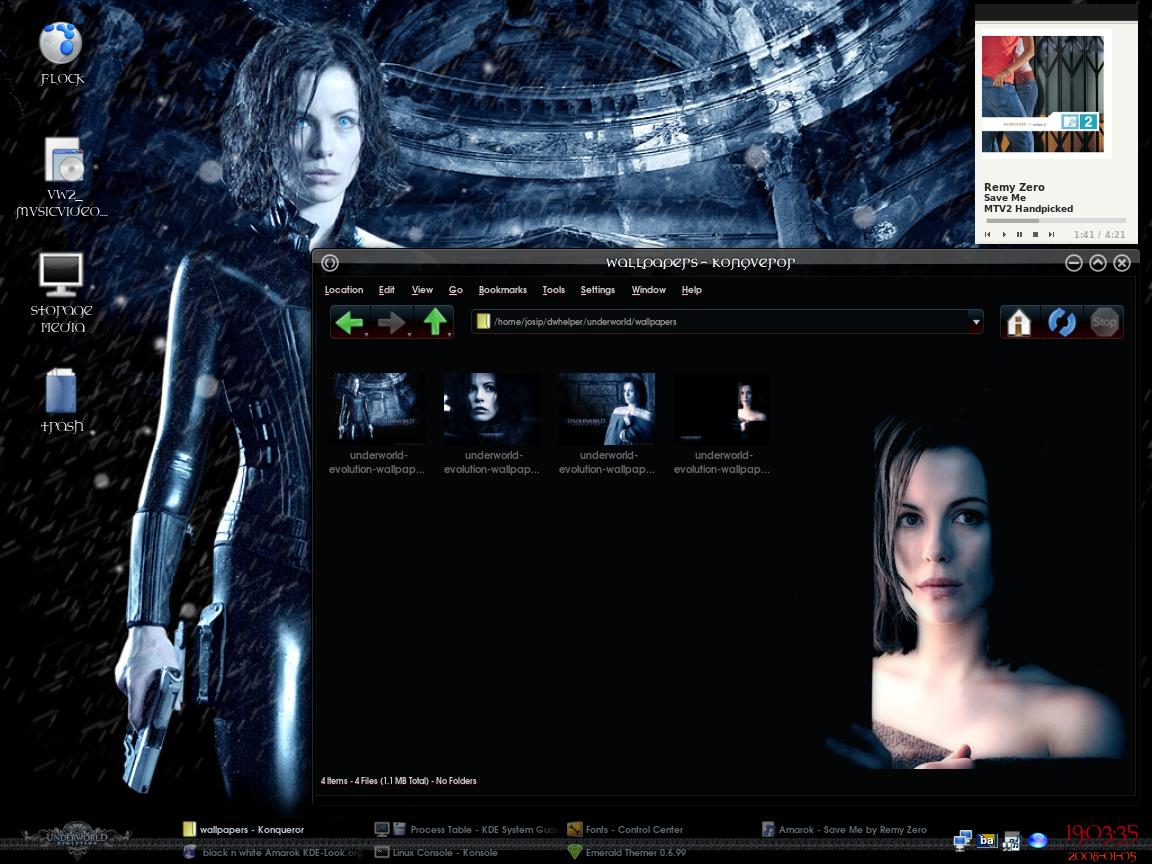Switch to 'Emerald Themer 0.6.99' taskbar entry
1152x864 pixels.
(627, 852)
